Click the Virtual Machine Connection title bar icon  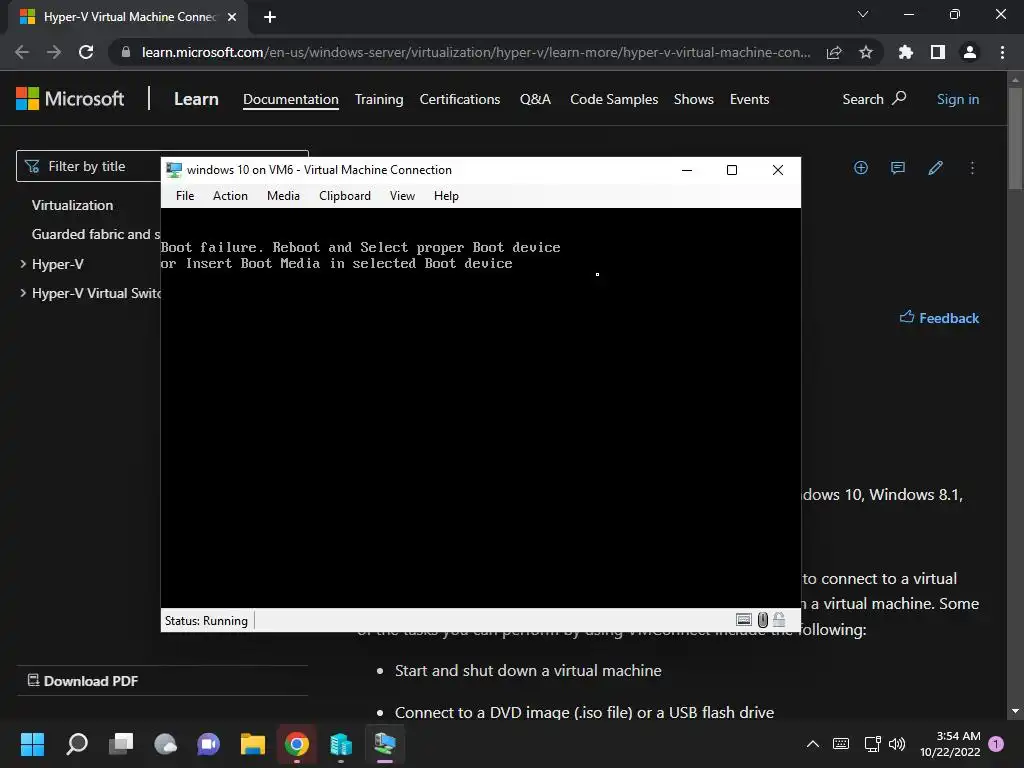174,170
